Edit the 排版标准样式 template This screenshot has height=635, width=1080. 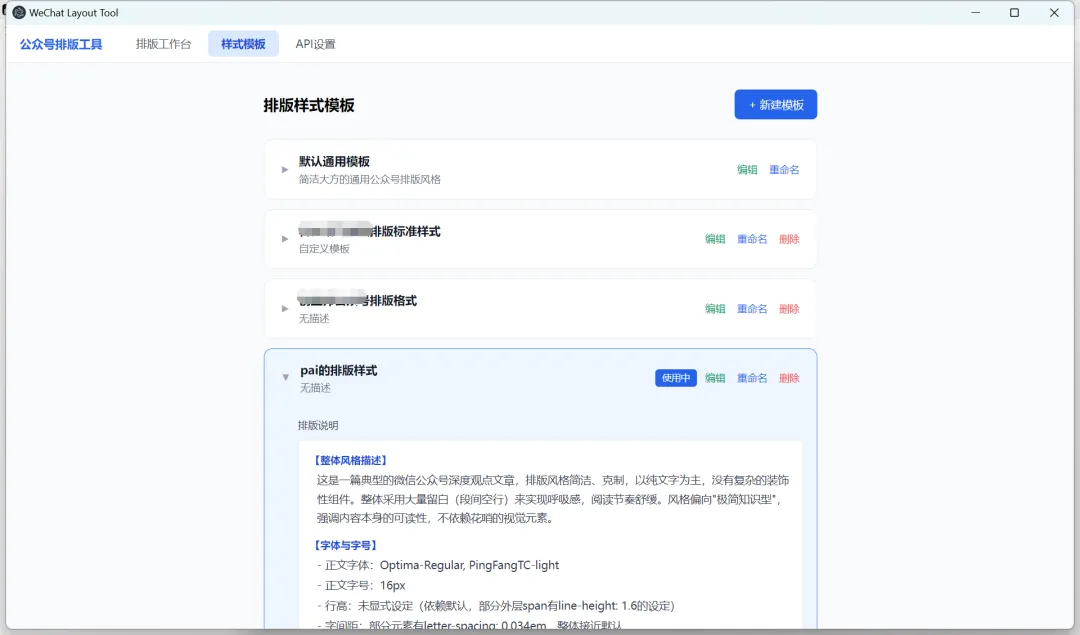coord(715,239)
